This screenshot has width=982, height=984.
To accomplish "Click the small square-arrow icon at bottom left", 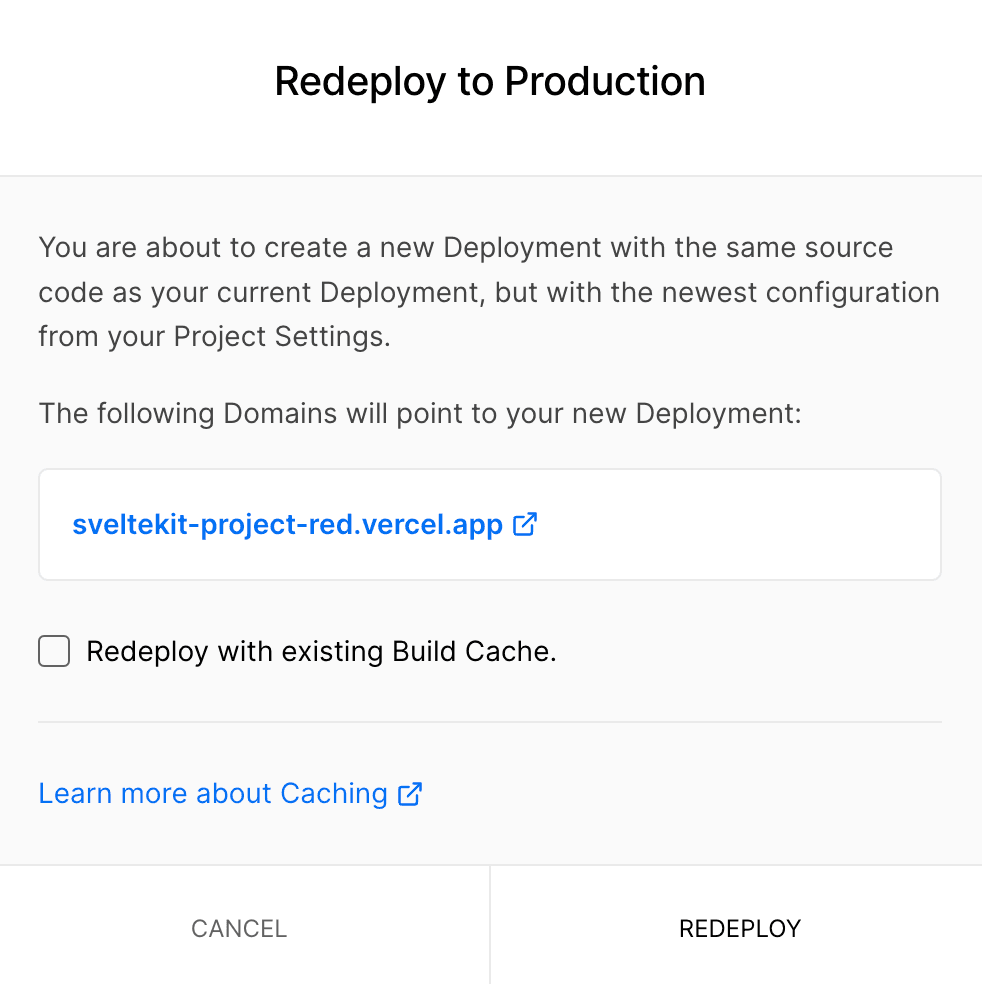I will pos(410,793).
